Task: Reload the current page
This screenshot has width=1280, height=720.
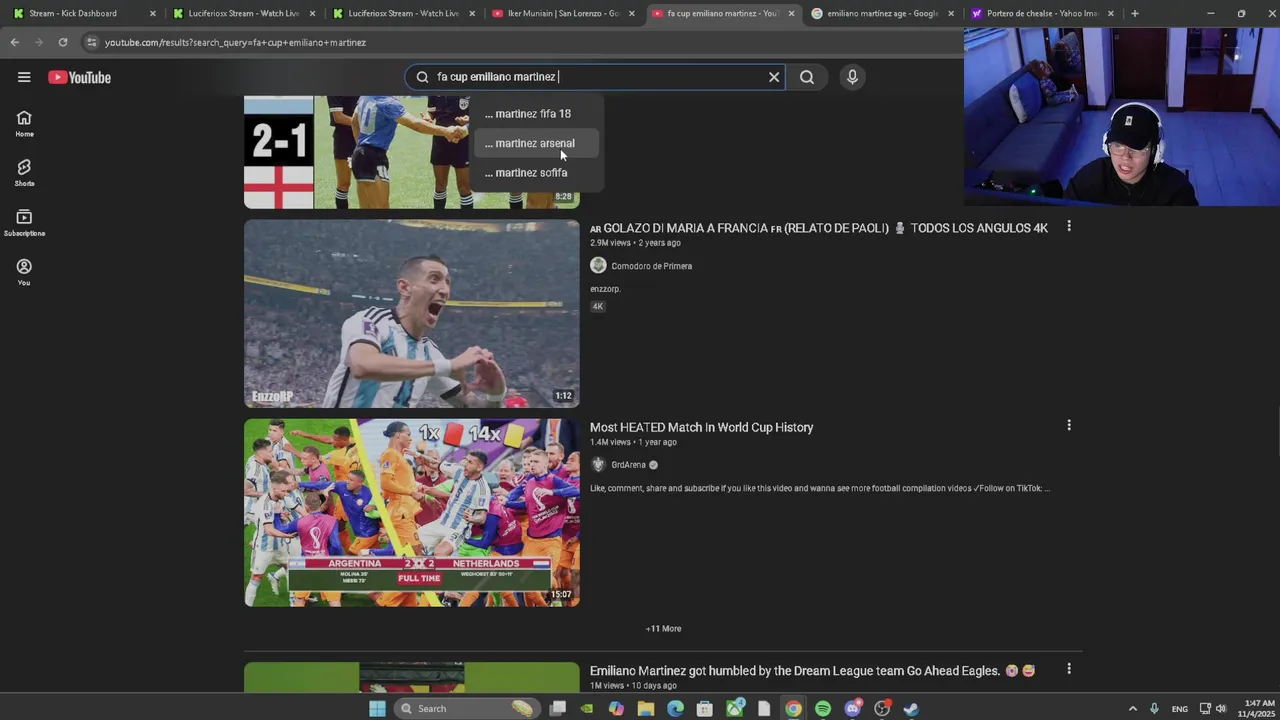Action: 62,42
